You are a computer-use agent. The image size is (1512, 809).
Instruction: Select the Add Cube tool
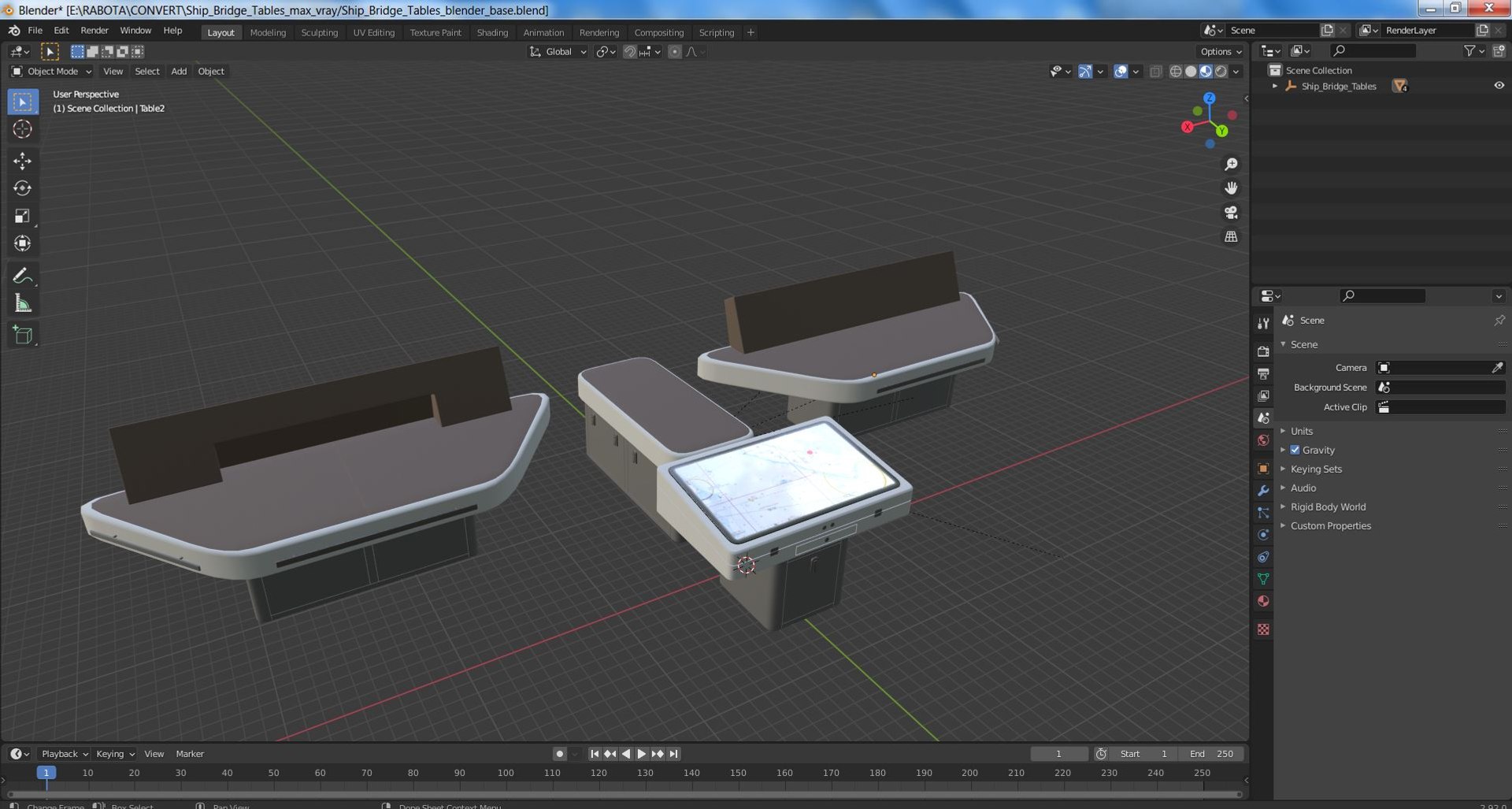point(23,335)
